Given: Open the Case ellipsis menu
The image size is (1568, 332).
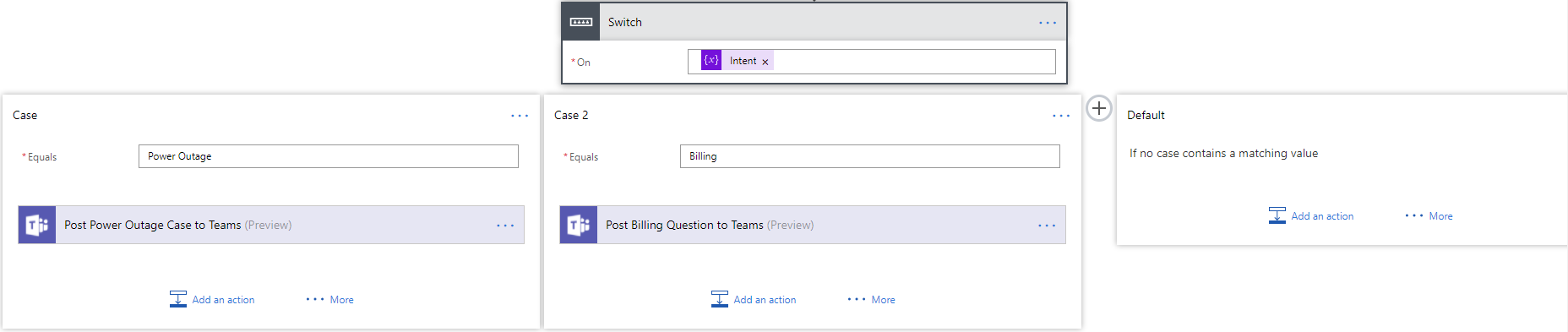Looking at the screenshot, I should click(x=520, y=116).
